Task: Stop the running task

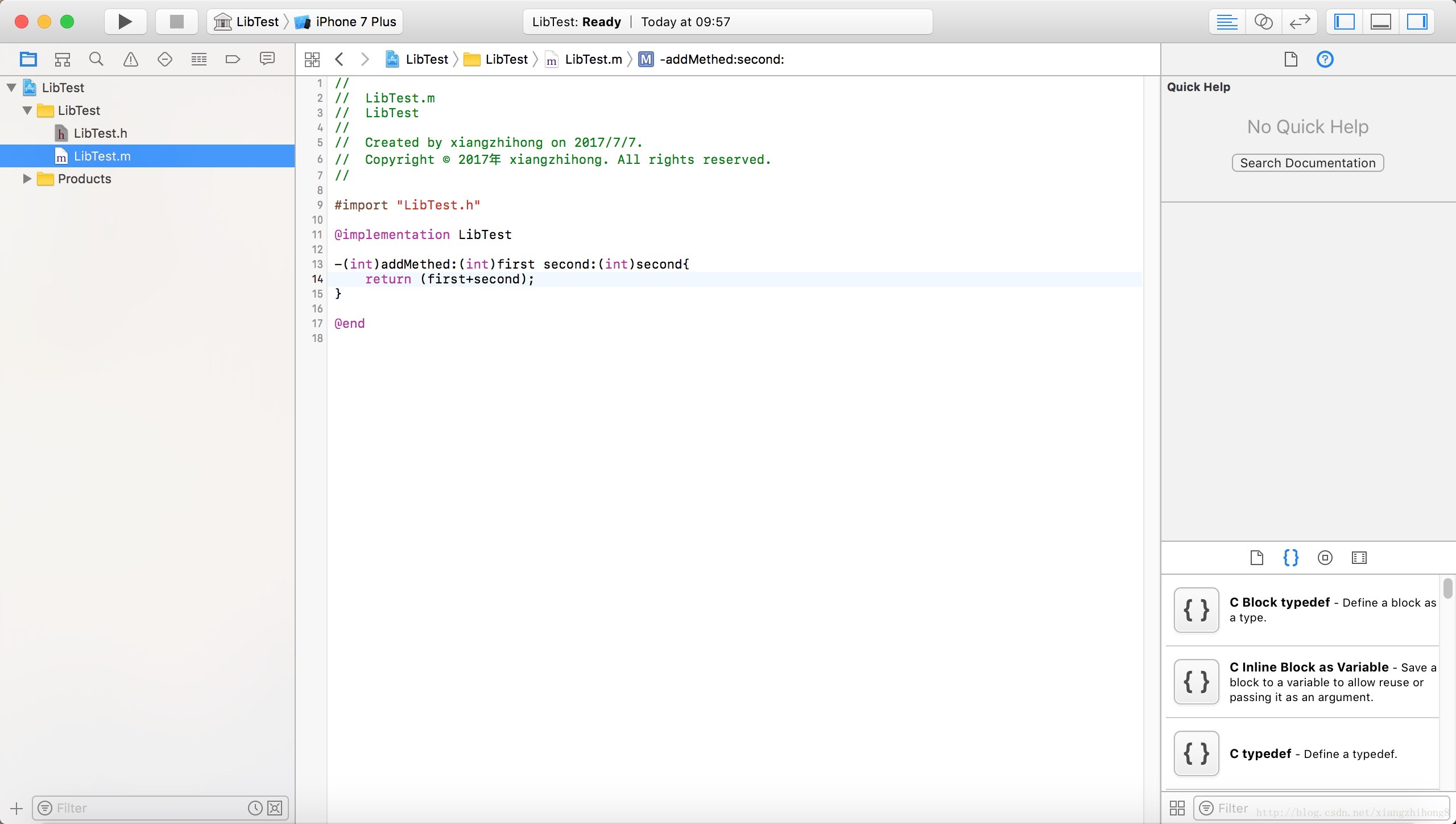Action: [177, 22]
